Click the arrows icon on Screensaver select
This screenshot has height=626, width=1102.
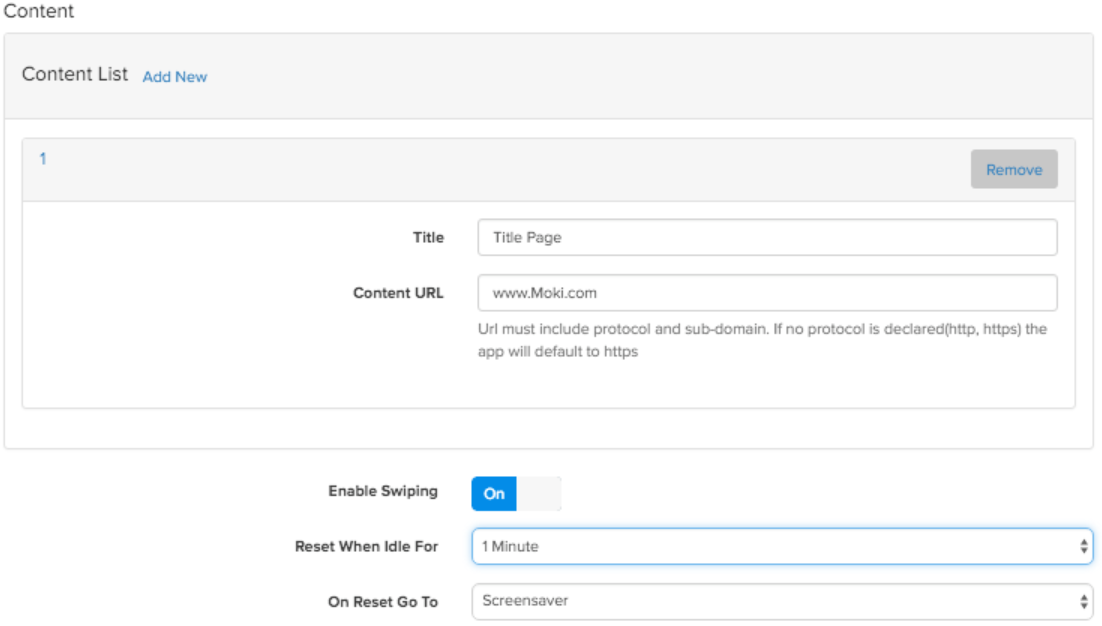pos(1083,602)
